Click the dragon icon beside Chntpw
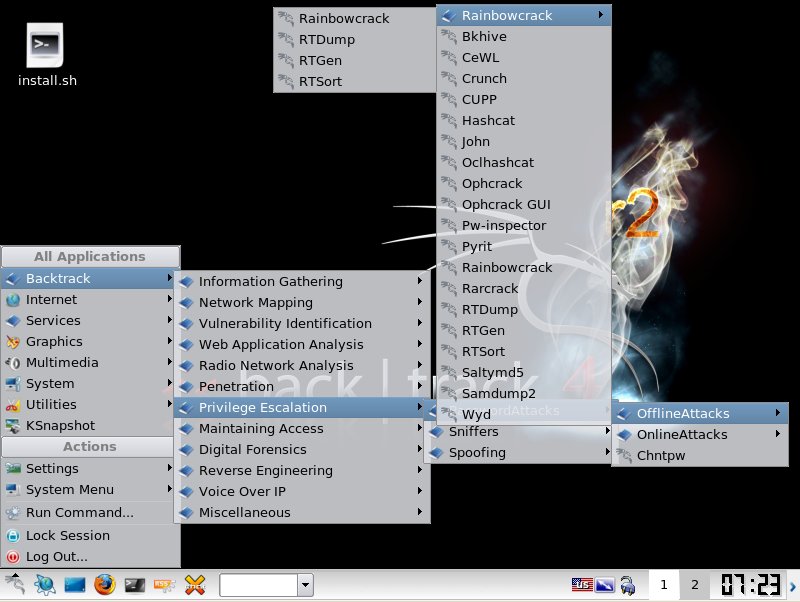Screen dimensions: 800x602 (624, 456)
